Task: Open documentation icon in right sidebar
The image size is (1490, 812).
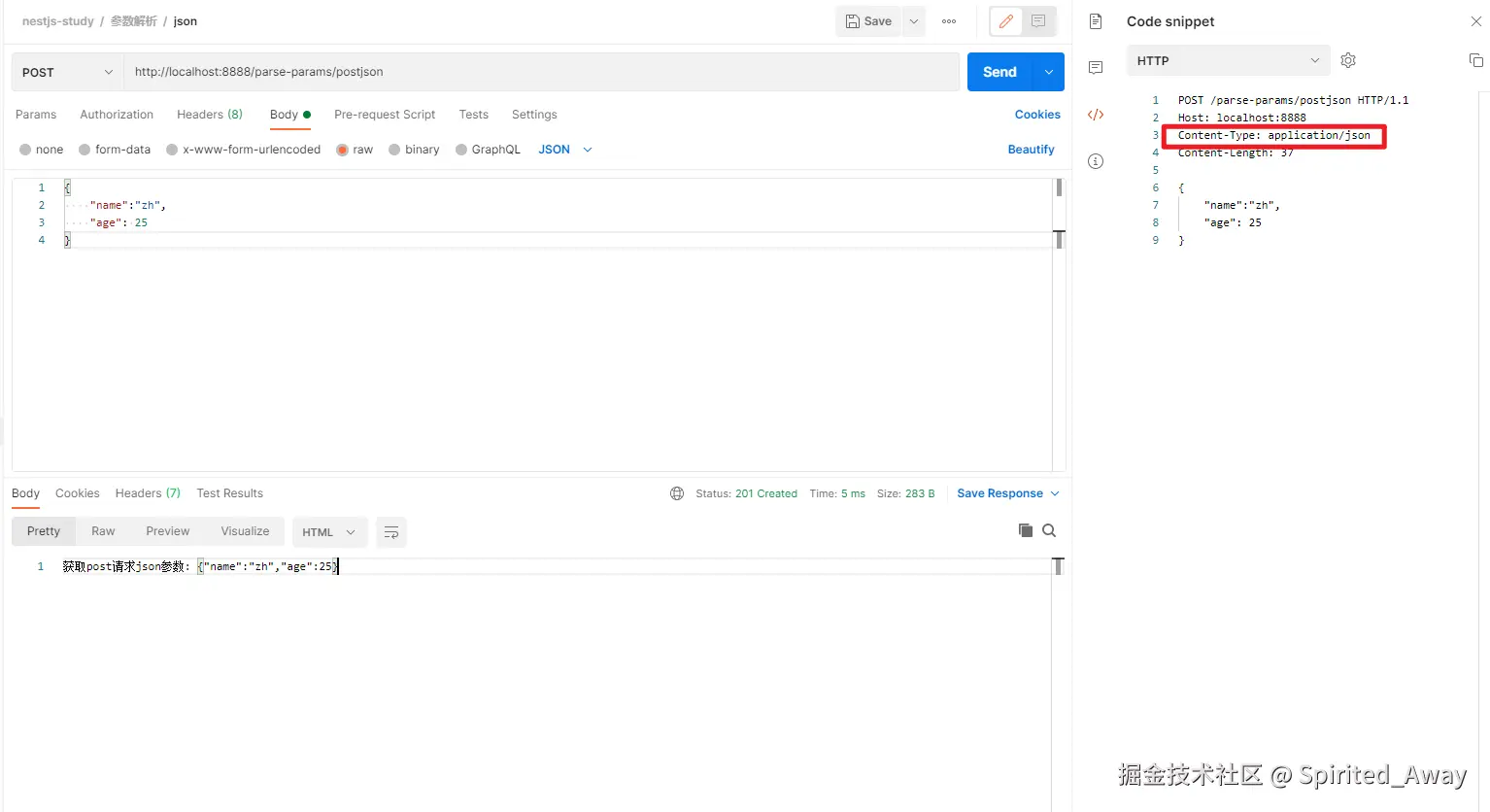Action: (1096, 21)
